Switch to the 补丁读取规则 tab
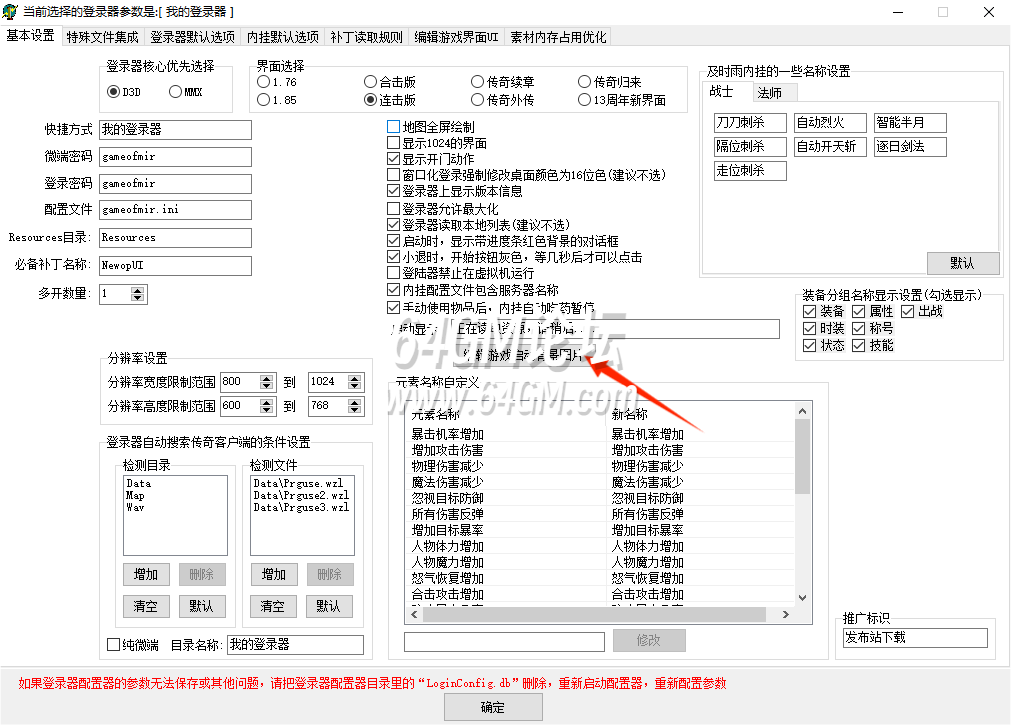This screenshot has height=725, width=1011. [366, 37]
